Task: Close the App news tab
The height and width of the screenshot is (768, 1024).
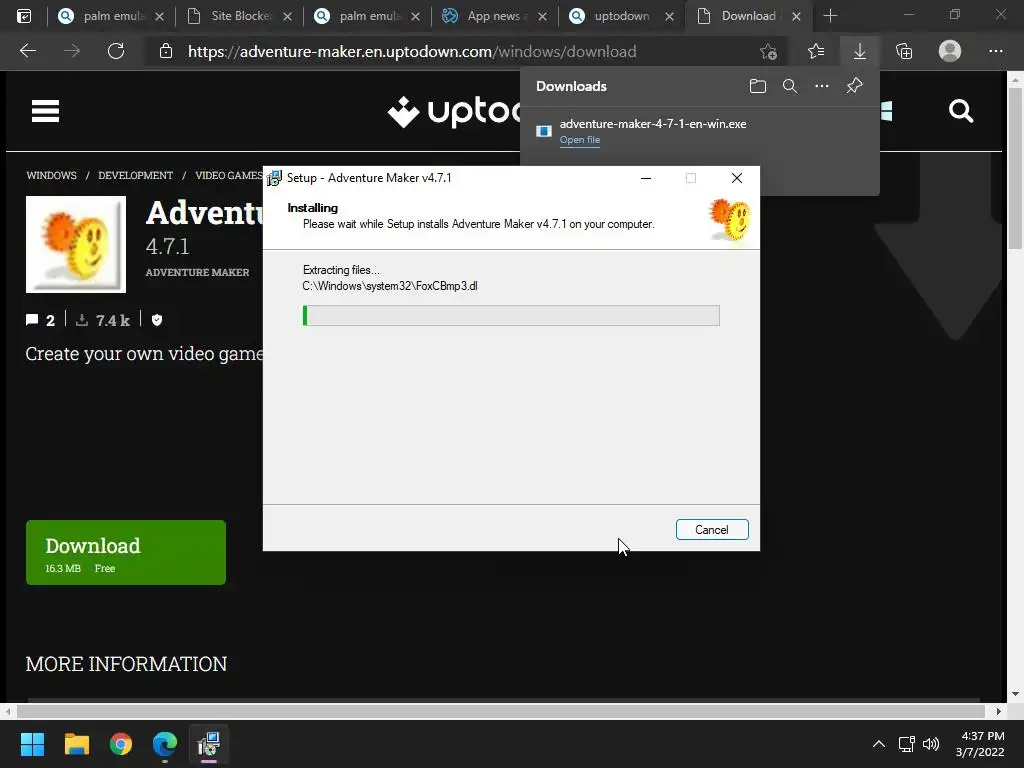Action: point(542,16)
